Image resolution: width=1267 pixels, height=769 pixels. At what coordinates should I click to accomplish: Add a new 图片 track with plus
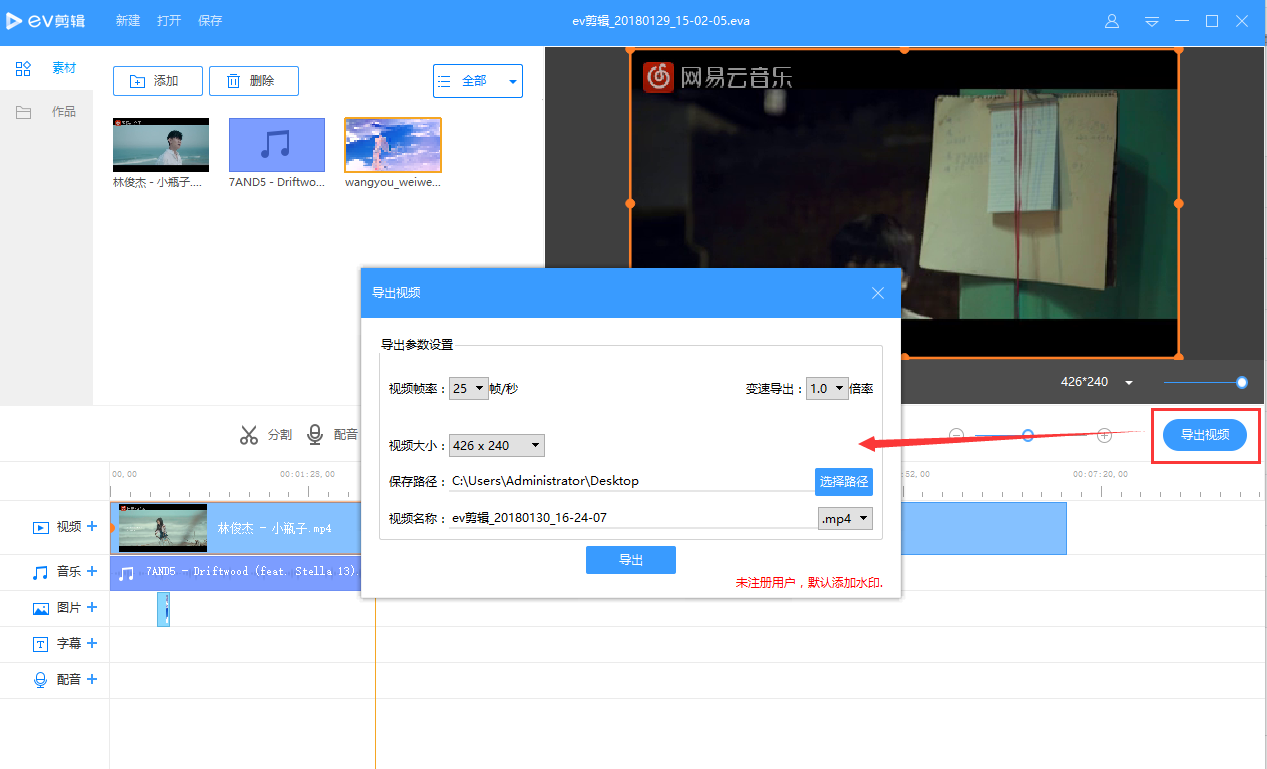coord(92,607)
